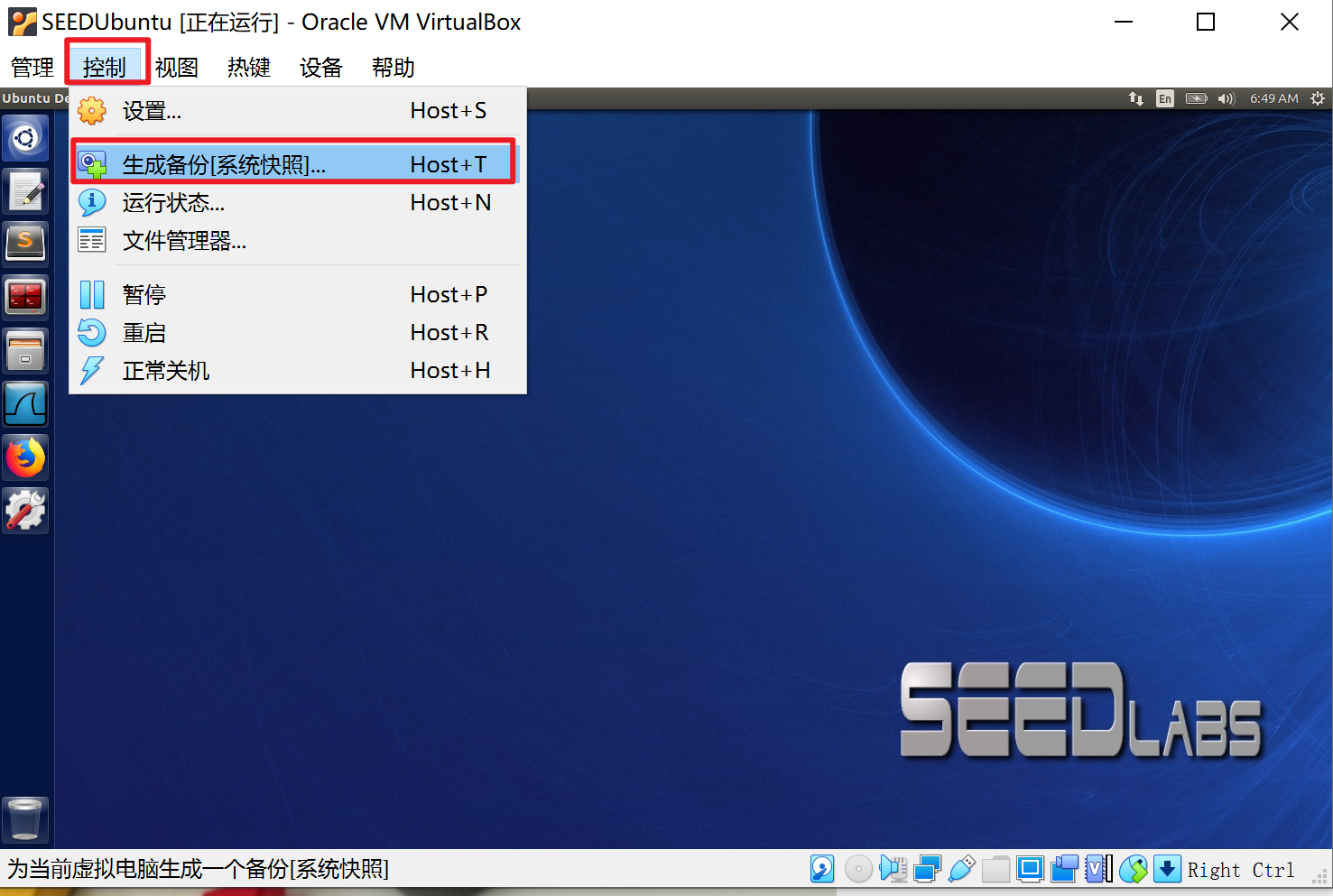Image resolution: width=1333 pixels, height=896 pixels.
Task: Click the file manager list icon
Action: 92,240
